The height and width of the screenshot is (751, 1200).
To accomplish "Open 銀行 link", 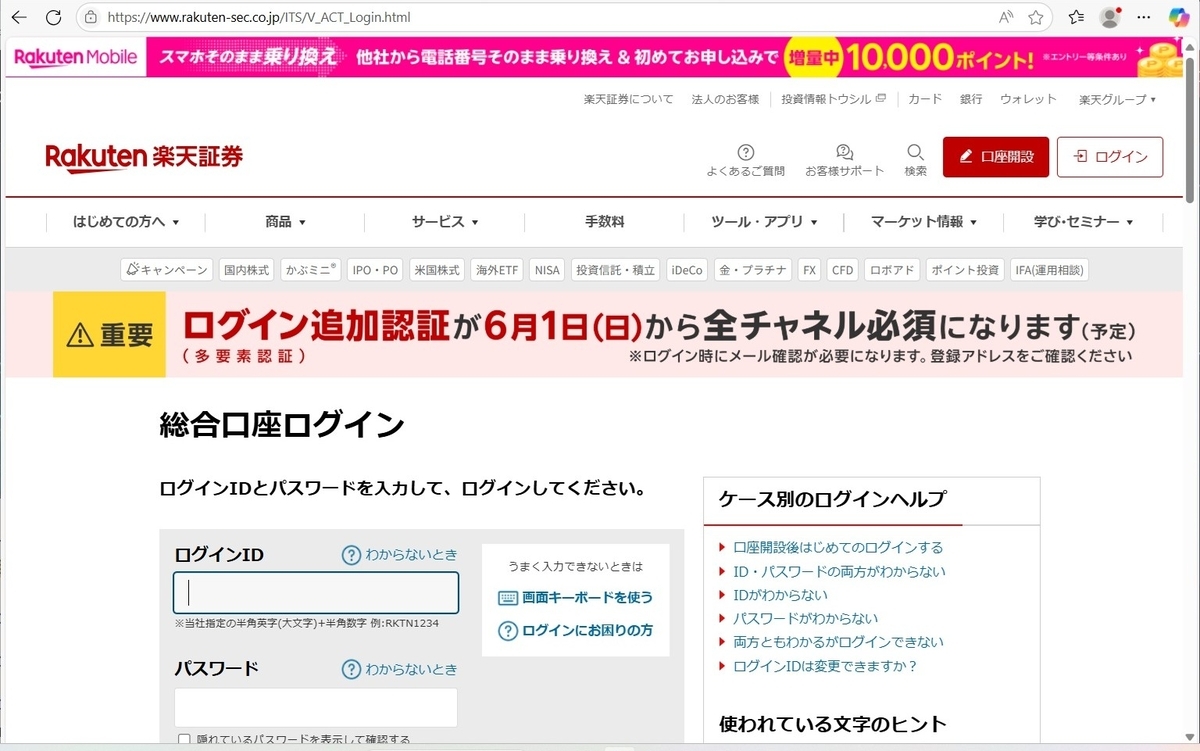I will (x=971, y=99).
